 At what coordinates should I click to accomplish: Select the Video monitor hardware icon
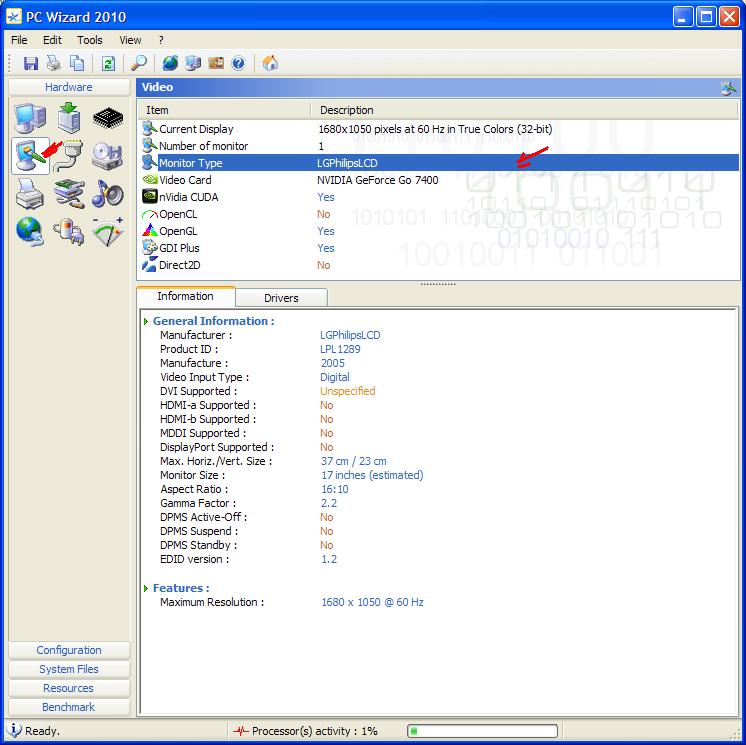[x=30, y=156]
